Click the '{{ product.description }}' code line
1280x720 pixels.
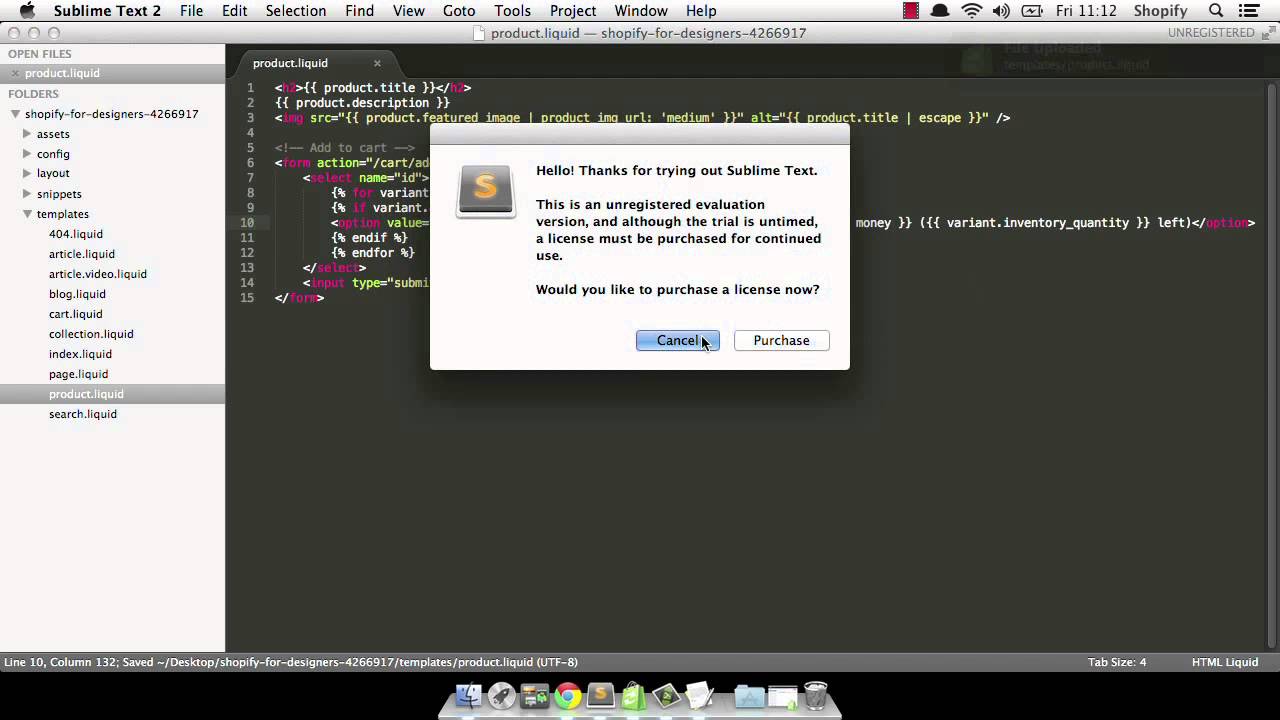pos(362,103)
